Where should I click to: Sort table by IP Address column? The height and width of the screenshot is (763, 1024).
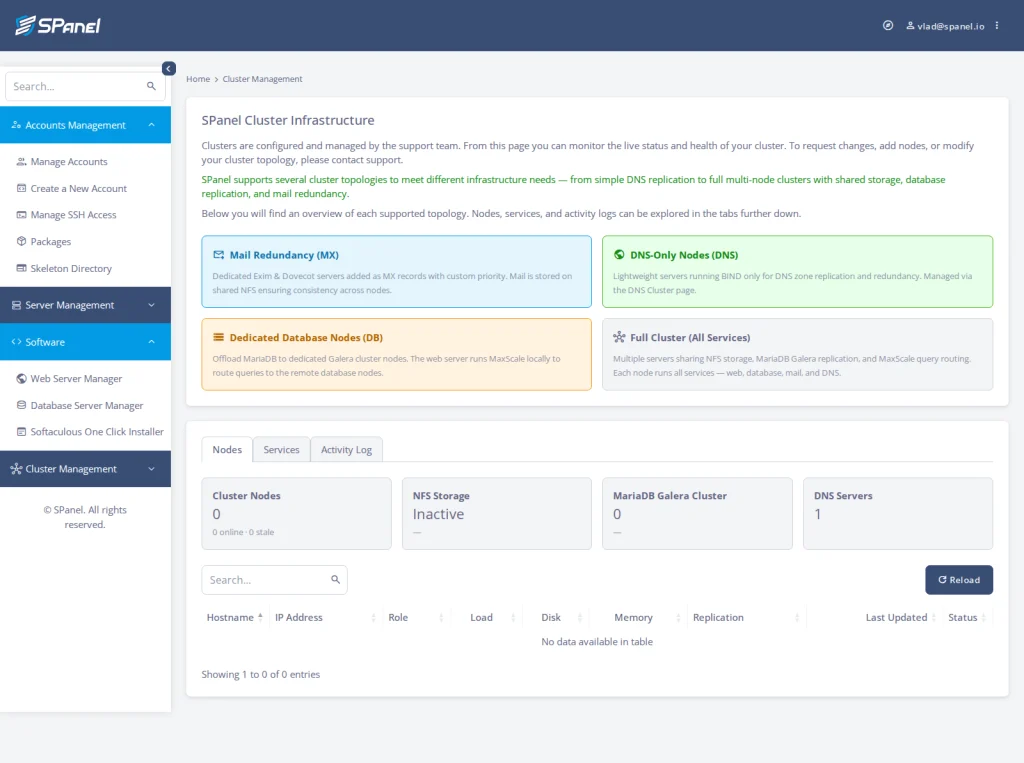coord(325,617)
